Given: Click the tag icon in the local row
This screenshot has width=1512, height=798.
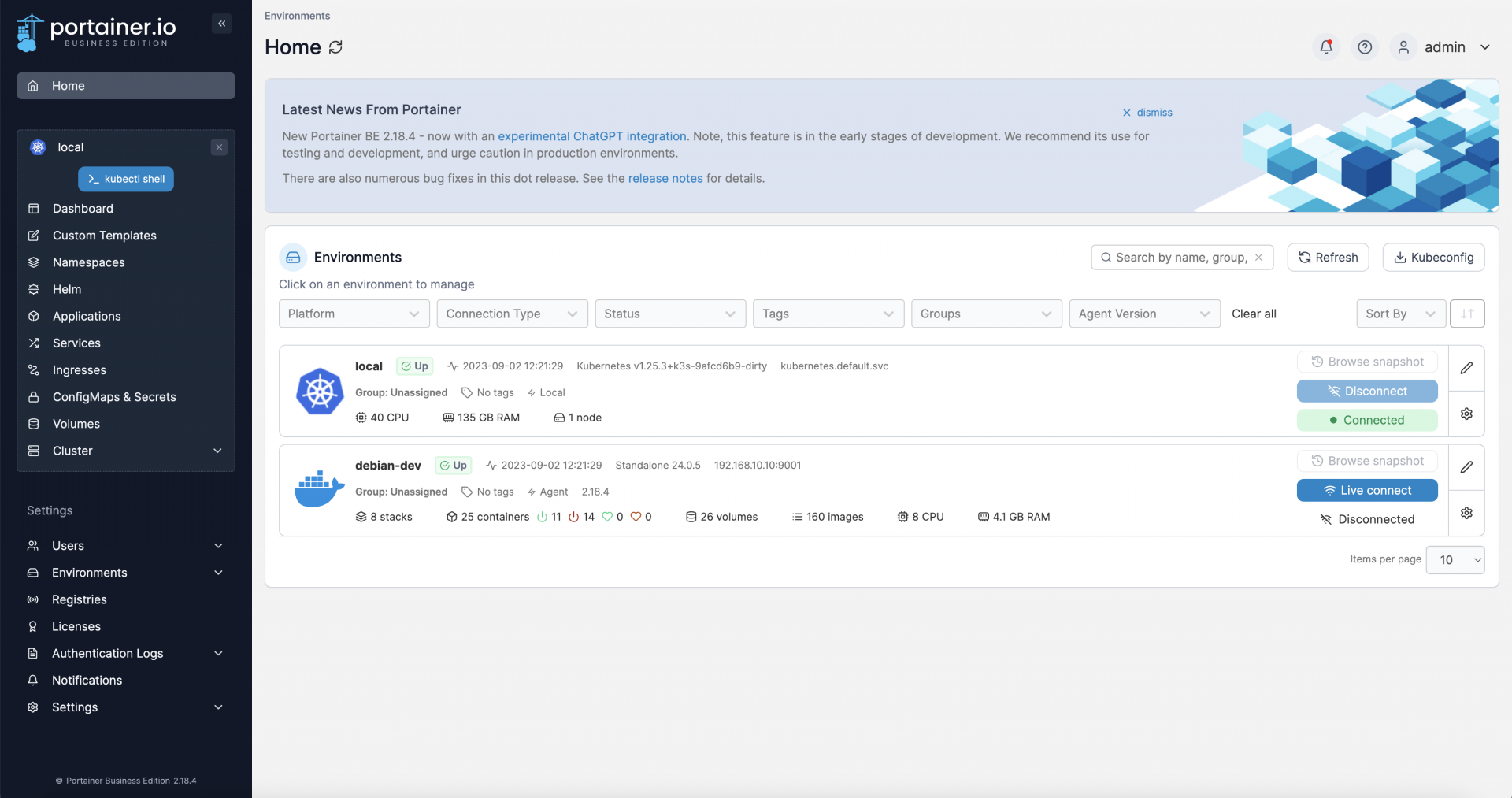Looking at the screenshot, I should click(x=467, y=392).
